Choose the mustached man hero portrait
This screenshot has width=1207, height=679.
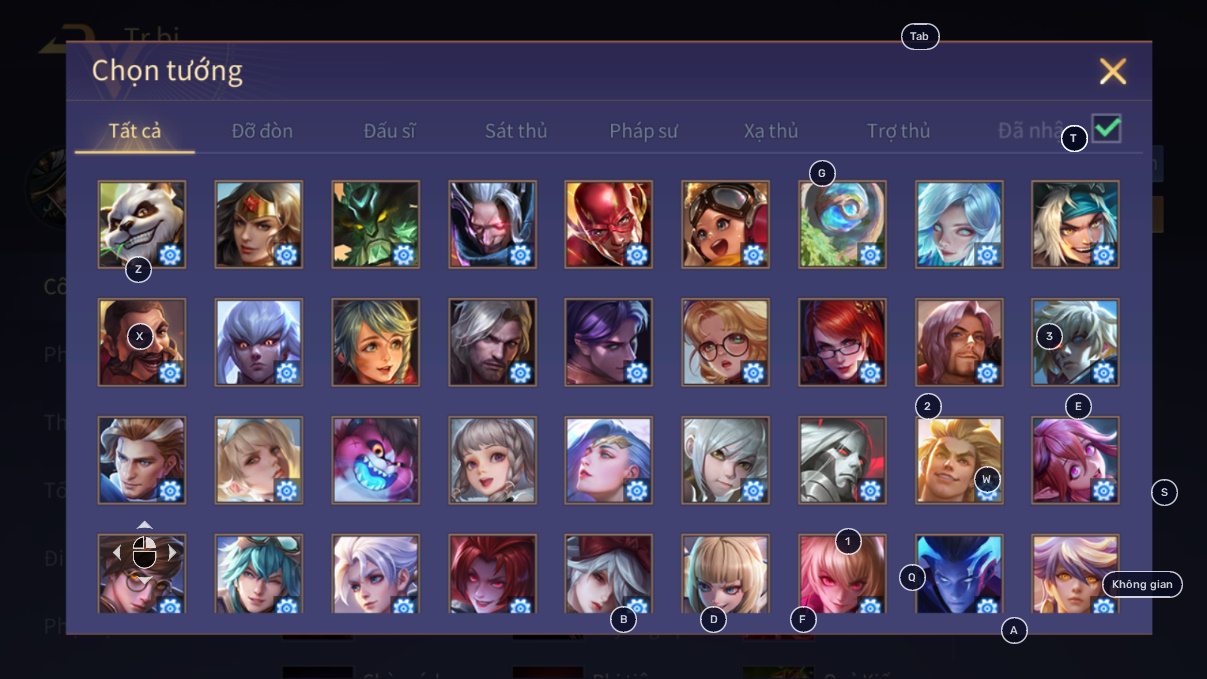142,342
